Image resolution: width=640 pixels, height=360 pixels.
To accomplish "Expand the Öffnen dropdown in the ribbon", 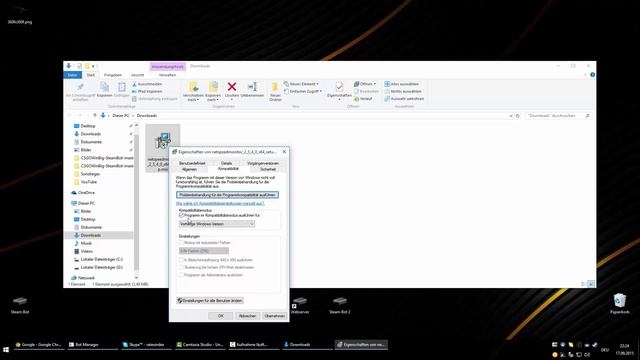I will (365, 84).
